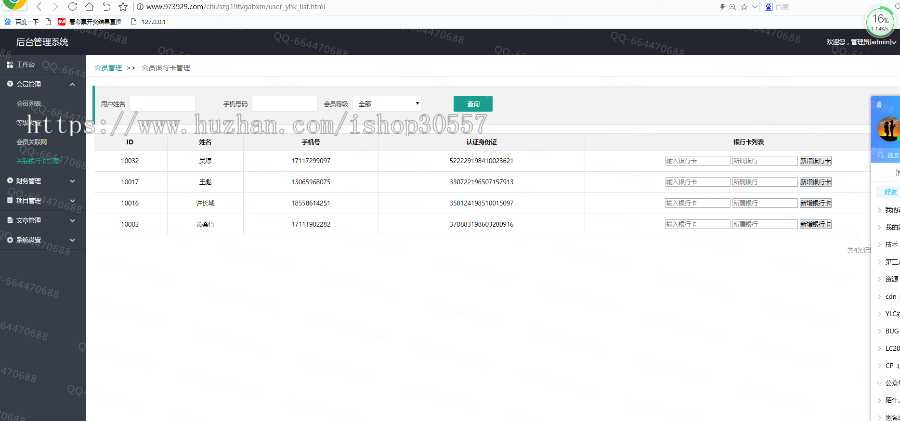Click 新增银行卡 button for ID 10016
900x421 pixels.
[816, 203]
